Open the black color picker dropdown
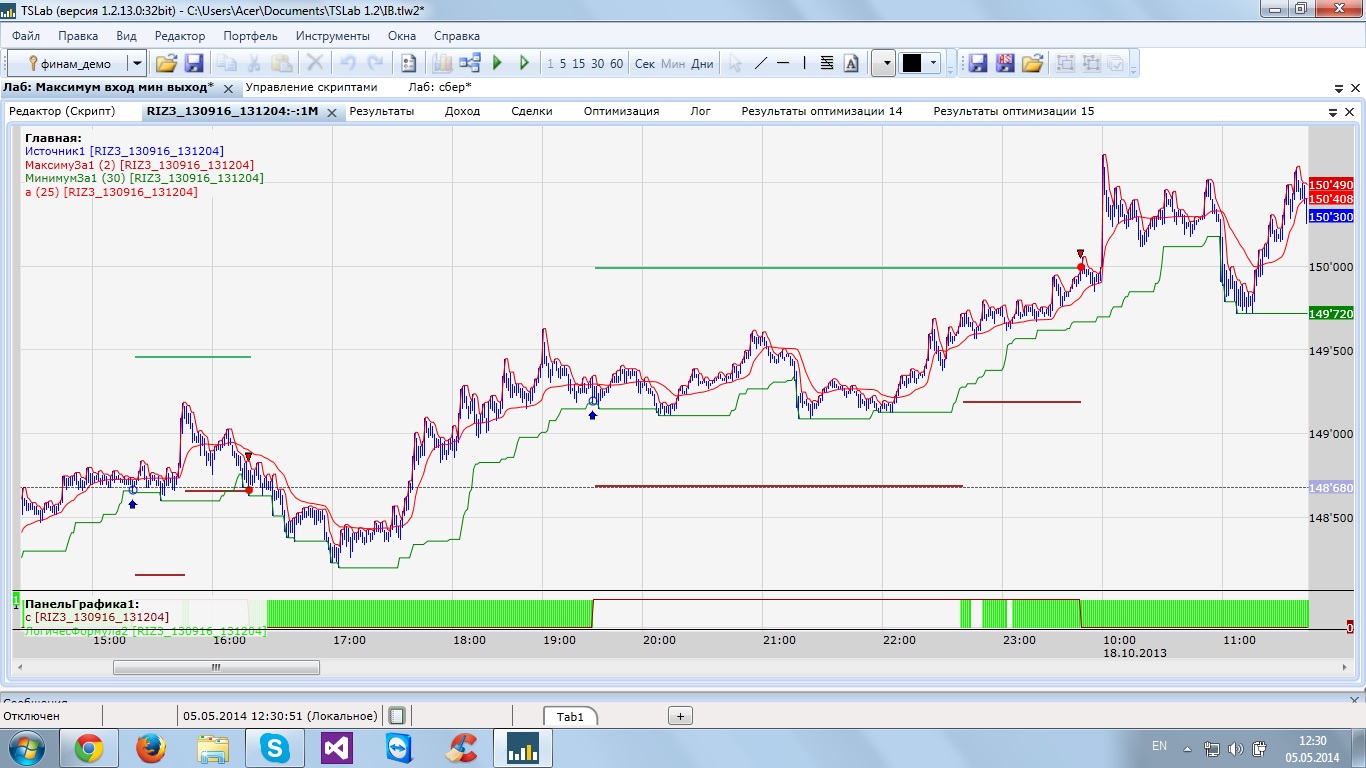The height and width of the screenshot is (768, 1366). click(934, 63)
